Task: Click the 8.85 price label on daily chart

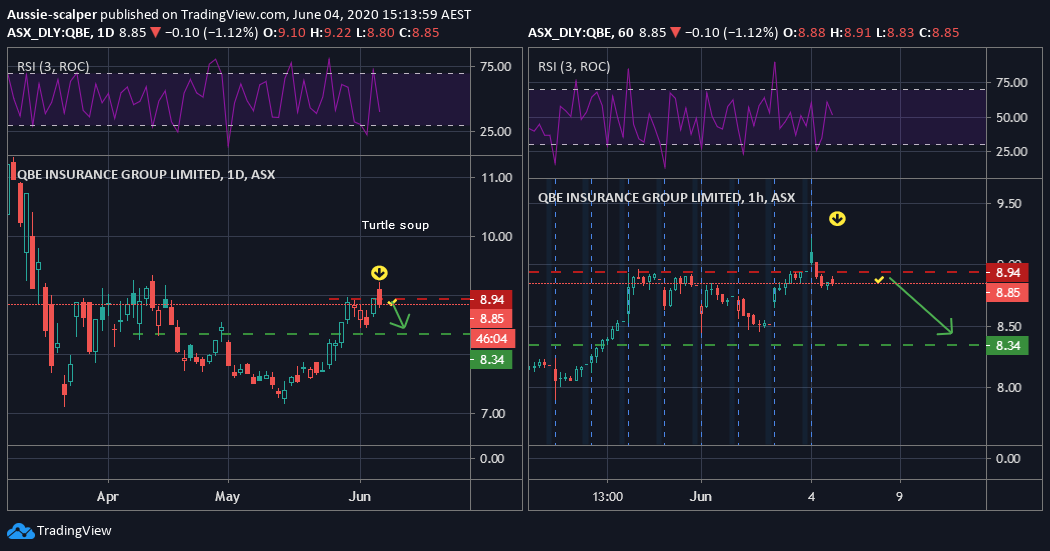Action: click(492, 319)
